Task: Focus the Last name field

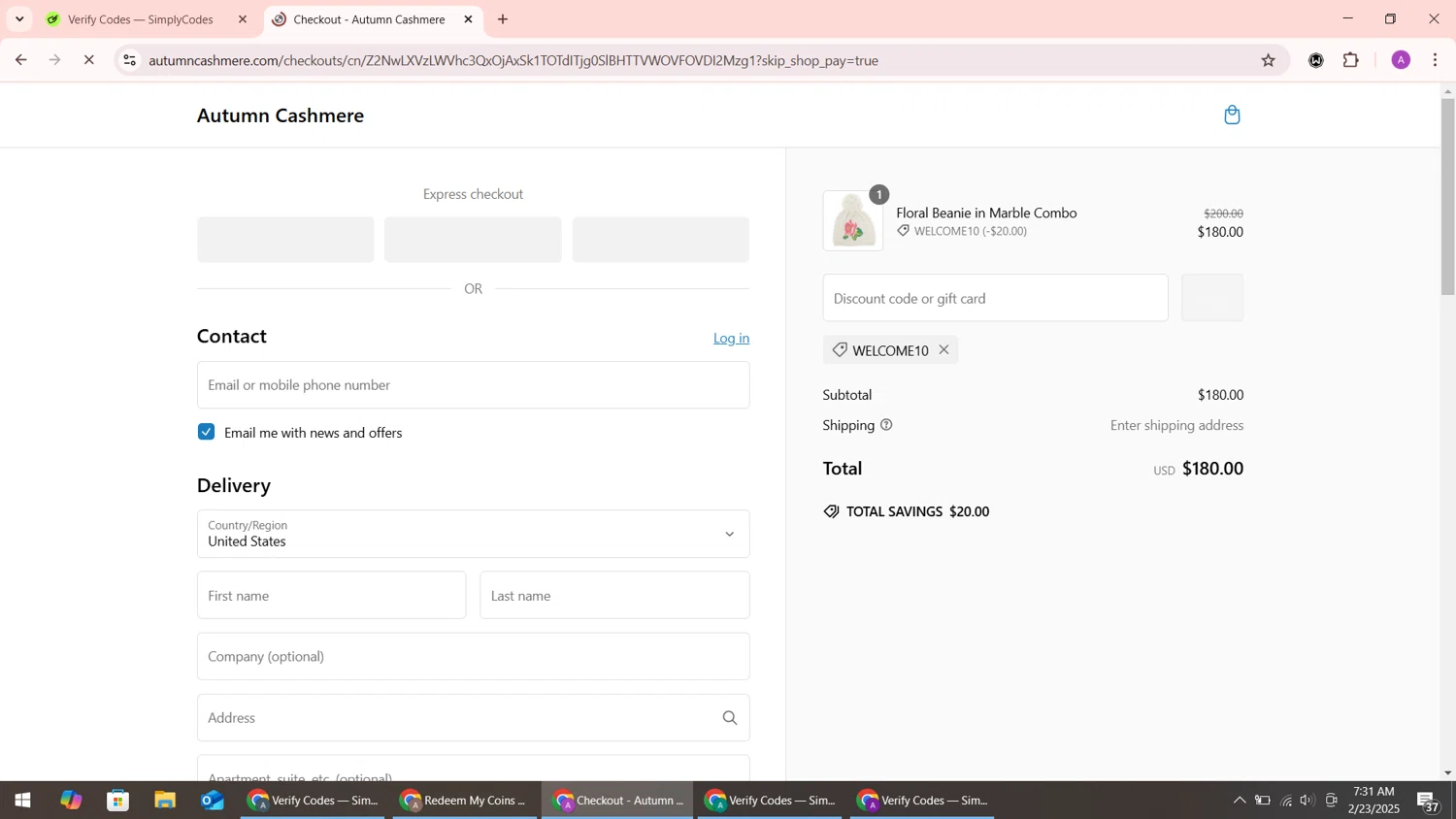Action: pos(614,595)
